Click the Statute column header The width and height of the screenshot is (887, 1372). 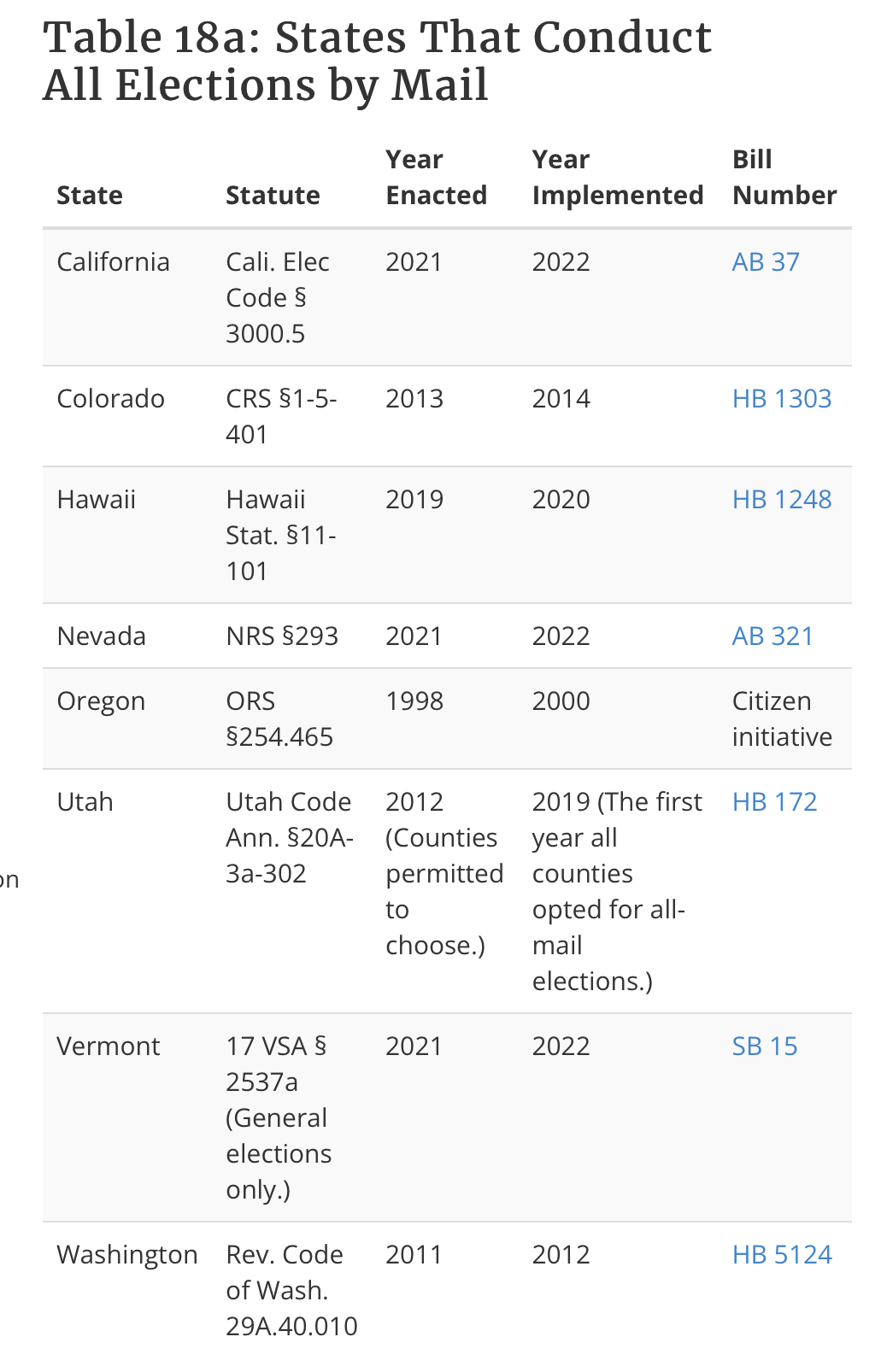pyautogui.click(x=273, y=195)
